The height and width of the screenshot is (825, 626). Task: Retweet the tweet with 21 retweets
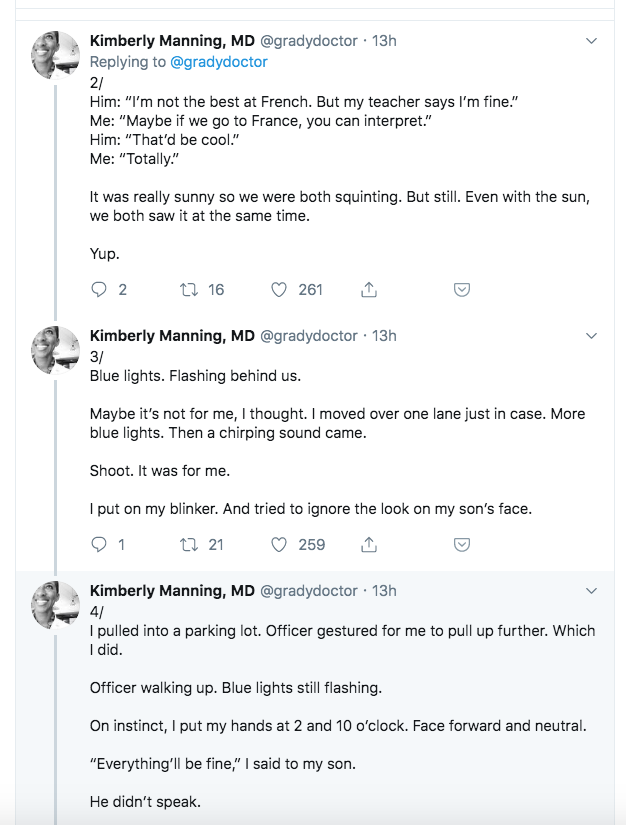[189, 545]
